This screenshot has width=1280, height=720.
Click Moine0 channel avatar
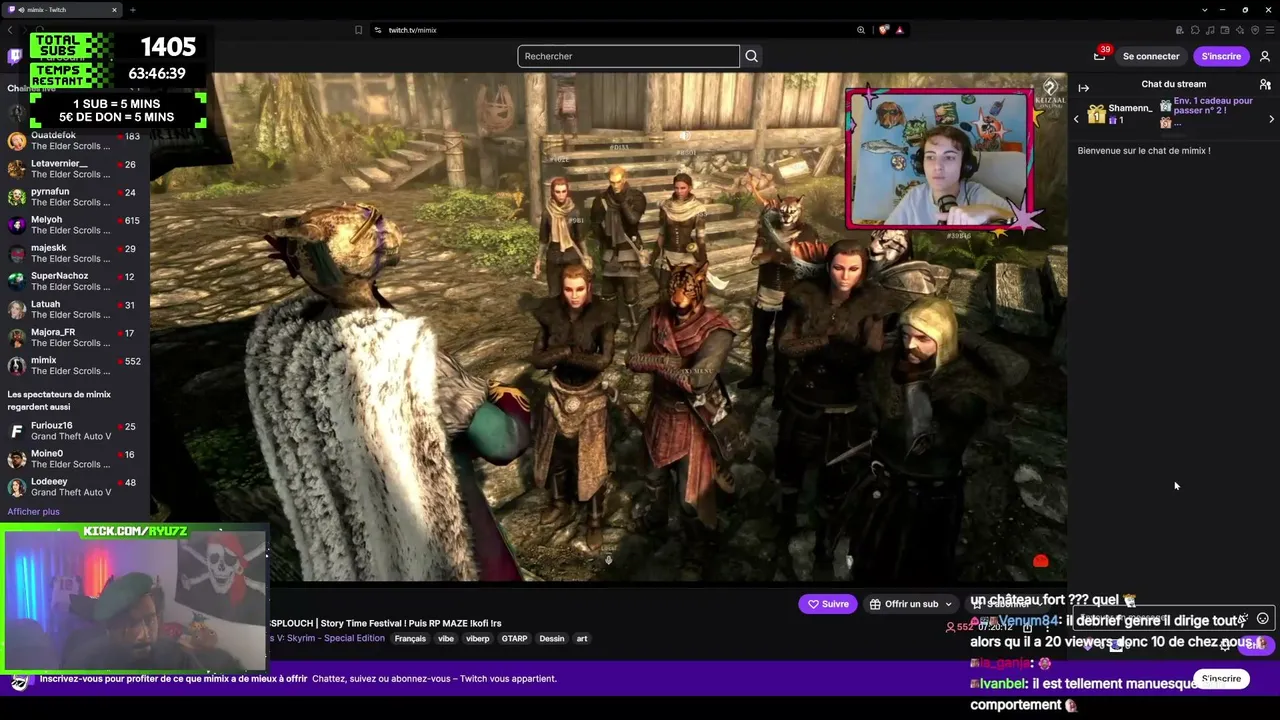tap(17, 459)
